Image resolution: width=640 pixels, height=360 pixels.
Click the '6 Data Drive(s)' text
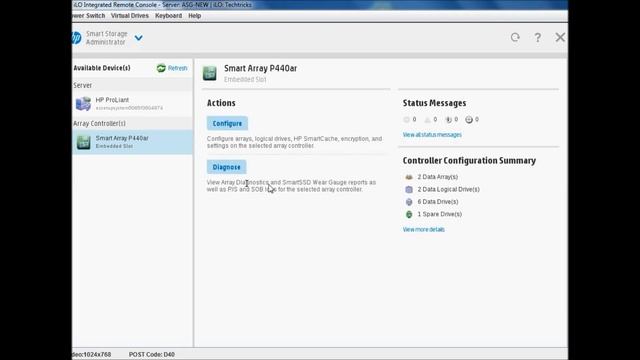pyautogui.click(x=438, y=202)
